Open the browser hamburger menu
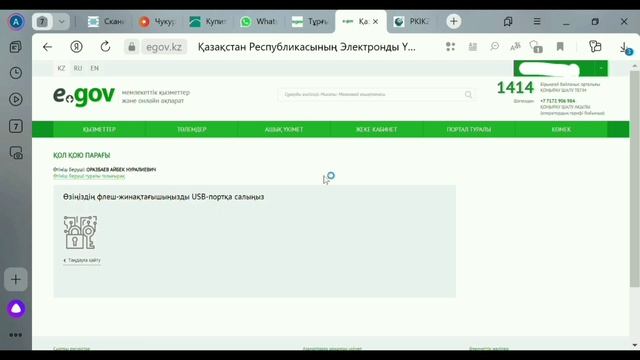The image size is (640, 360). [537, 21]
